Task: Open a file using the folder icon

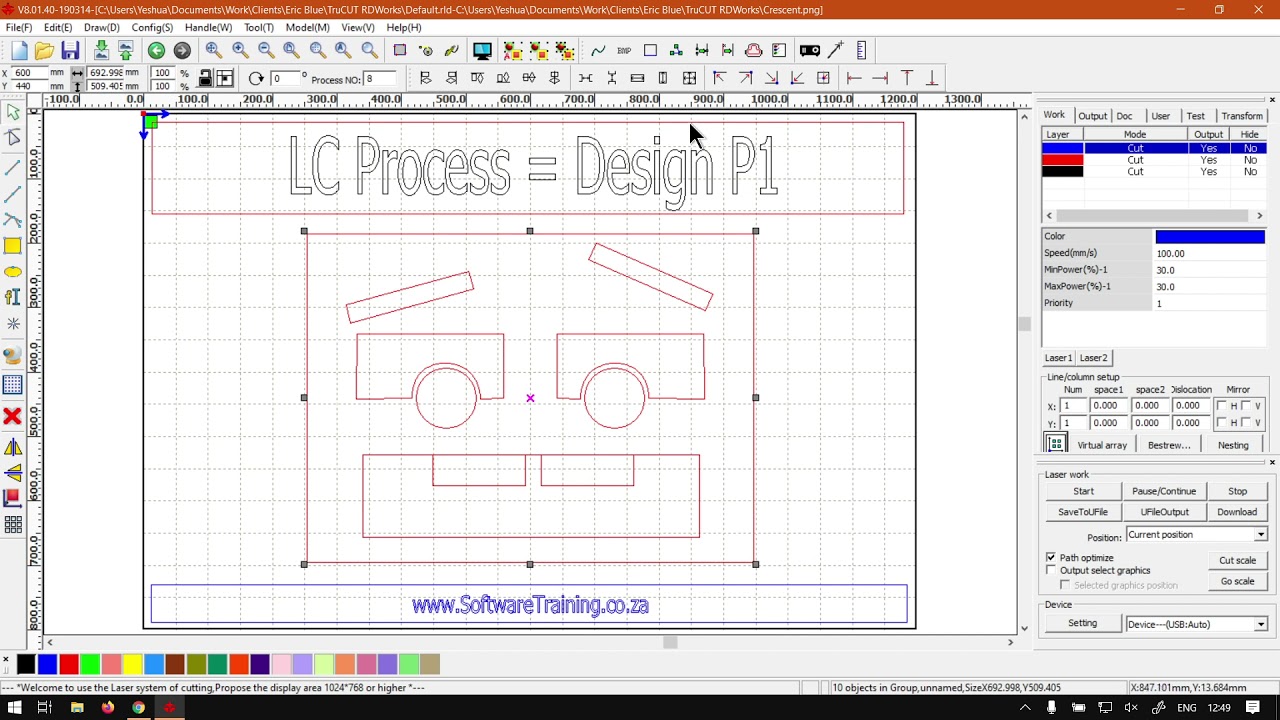Action: (44, 51)
